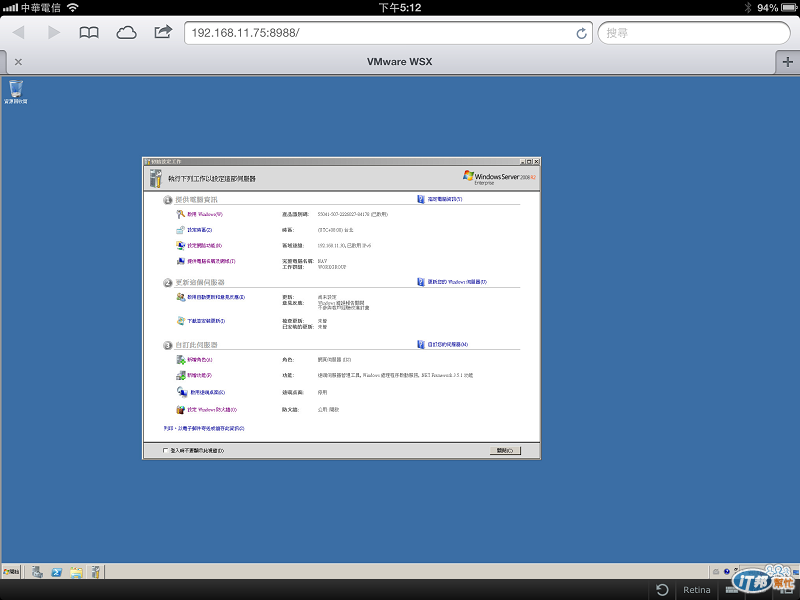Open Windows Explorer folder taskbar icon
The width and height of the screenshot is (800, 600).
76,572
